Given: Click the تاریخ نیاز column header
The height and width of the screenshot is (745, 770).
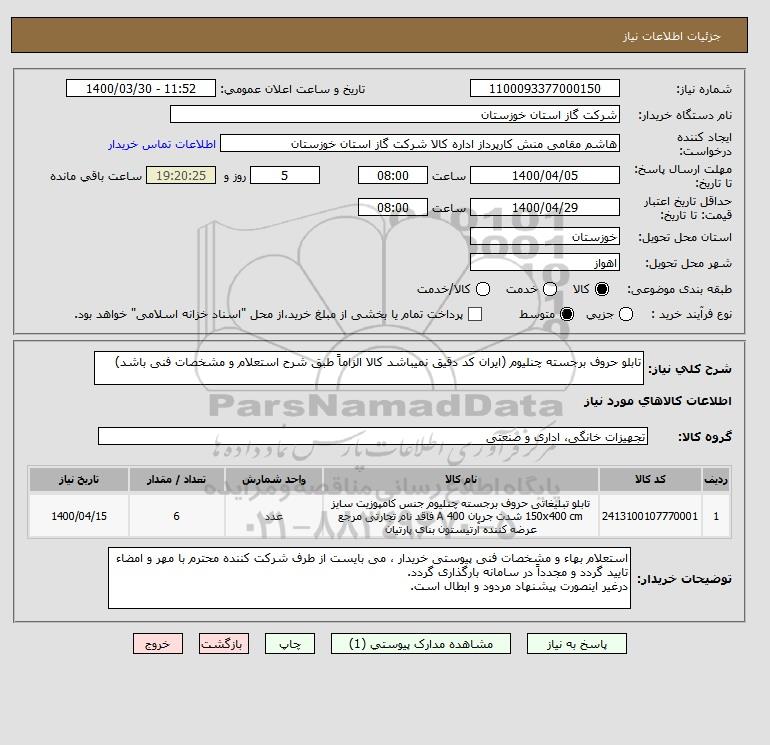Looking at the screenshot, I should click(79, 479).
